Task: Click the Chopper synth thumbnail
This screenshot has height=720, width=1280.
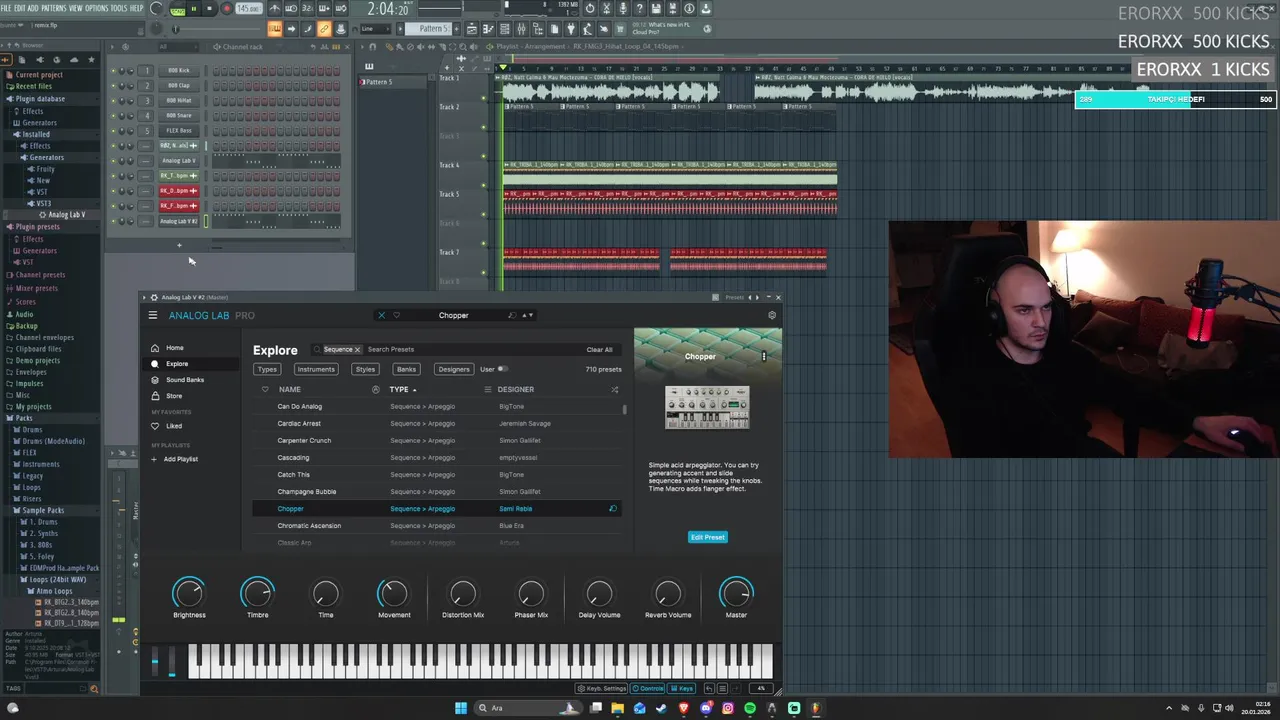Action: click(707, 407)
